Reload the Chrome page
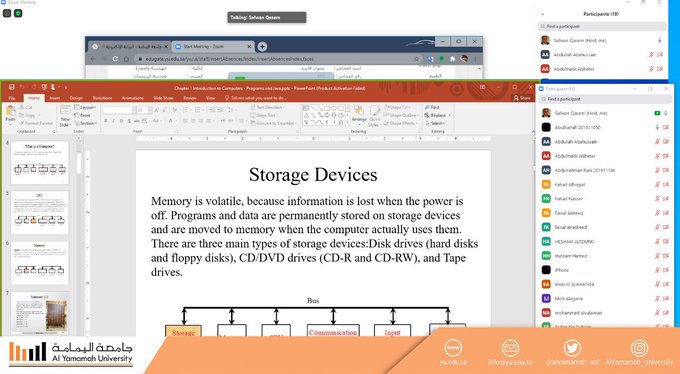The width and height of the screenshot is (680, 374). pyautogui.click(x=115, y=59)
